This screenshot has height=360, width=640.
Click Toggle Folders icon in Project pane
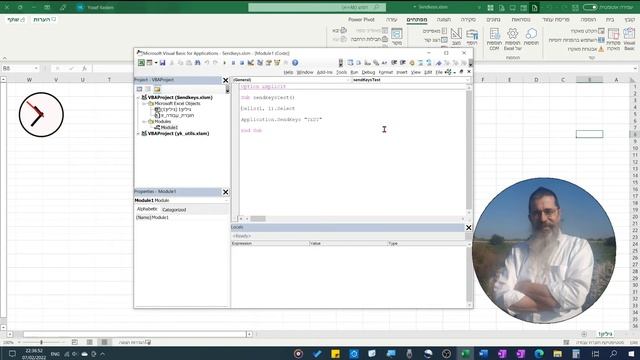pyautogui.click(x=157, y=89)
